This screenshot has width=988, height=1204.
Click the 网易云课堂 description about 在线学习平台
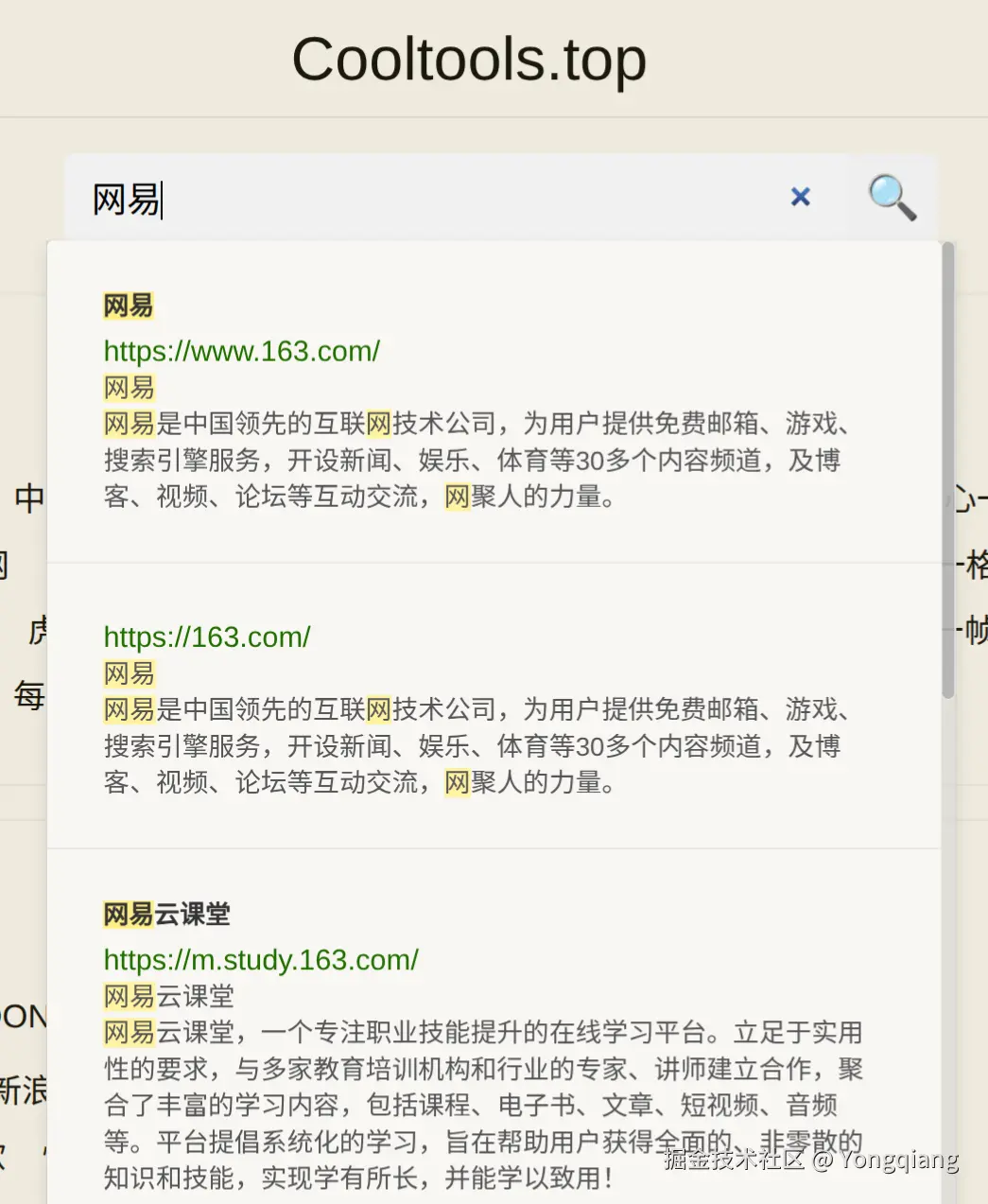(484, 1105)
